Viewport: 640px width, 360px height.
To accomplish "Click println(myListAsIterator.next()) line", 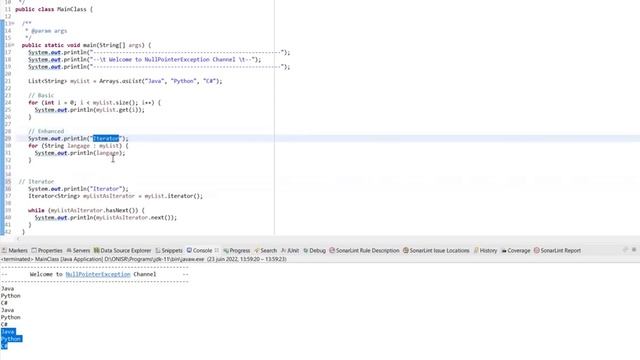I will [106, 218].
